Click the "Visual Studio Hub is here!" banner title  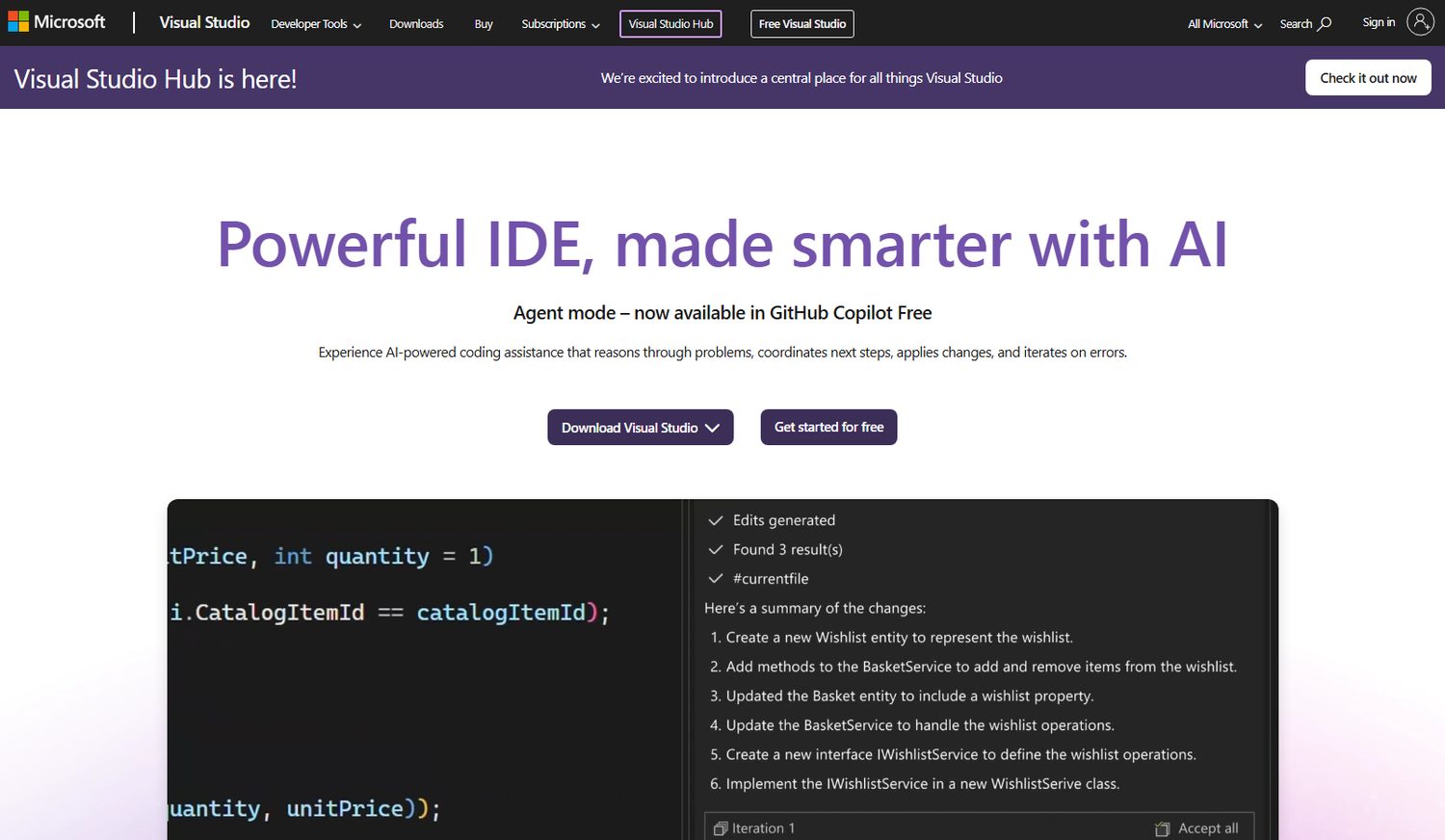155,79
